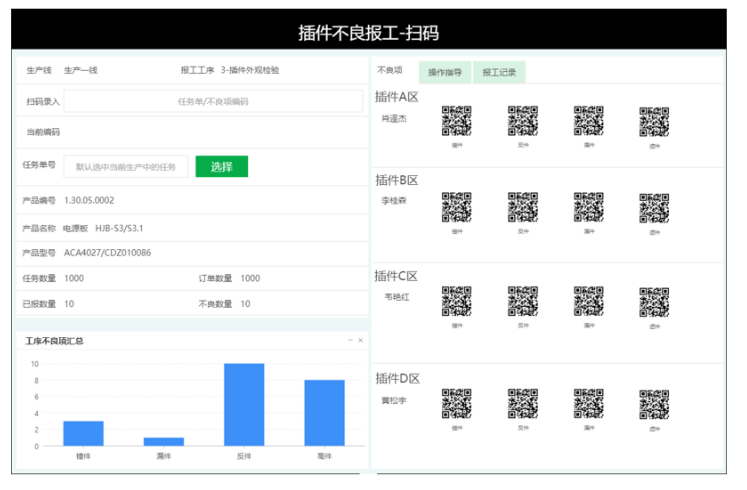This screenshot has width=747, height=490.
Task: Select the 漏件 QR code in 插件B区
Action: point(589,207)
